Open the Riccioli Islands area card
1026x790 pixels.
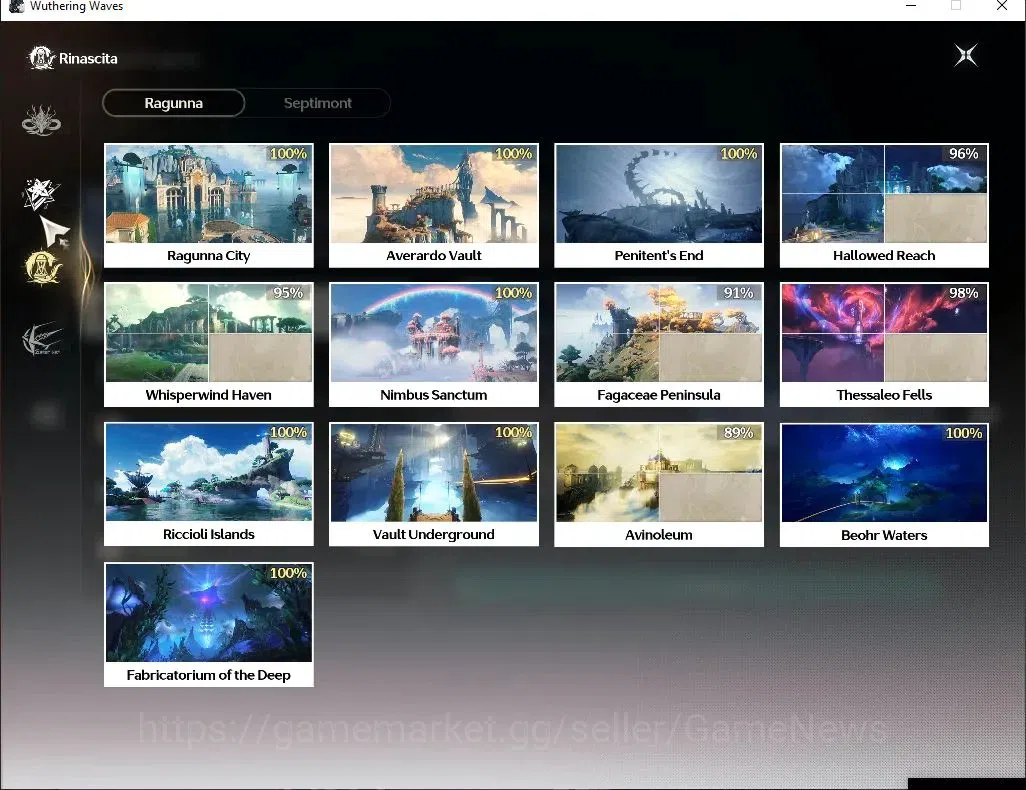pyautogui.click(x=209, y=484)
